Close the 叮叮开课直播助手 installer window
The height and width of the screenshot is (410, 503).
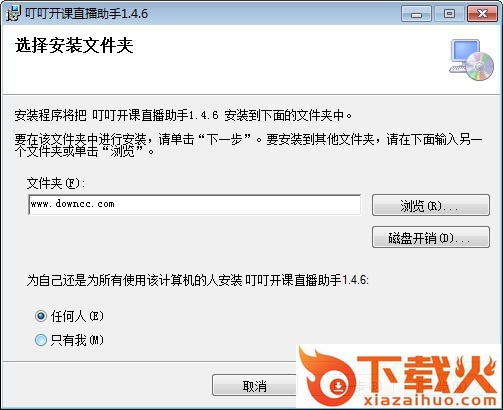point(482,14)
